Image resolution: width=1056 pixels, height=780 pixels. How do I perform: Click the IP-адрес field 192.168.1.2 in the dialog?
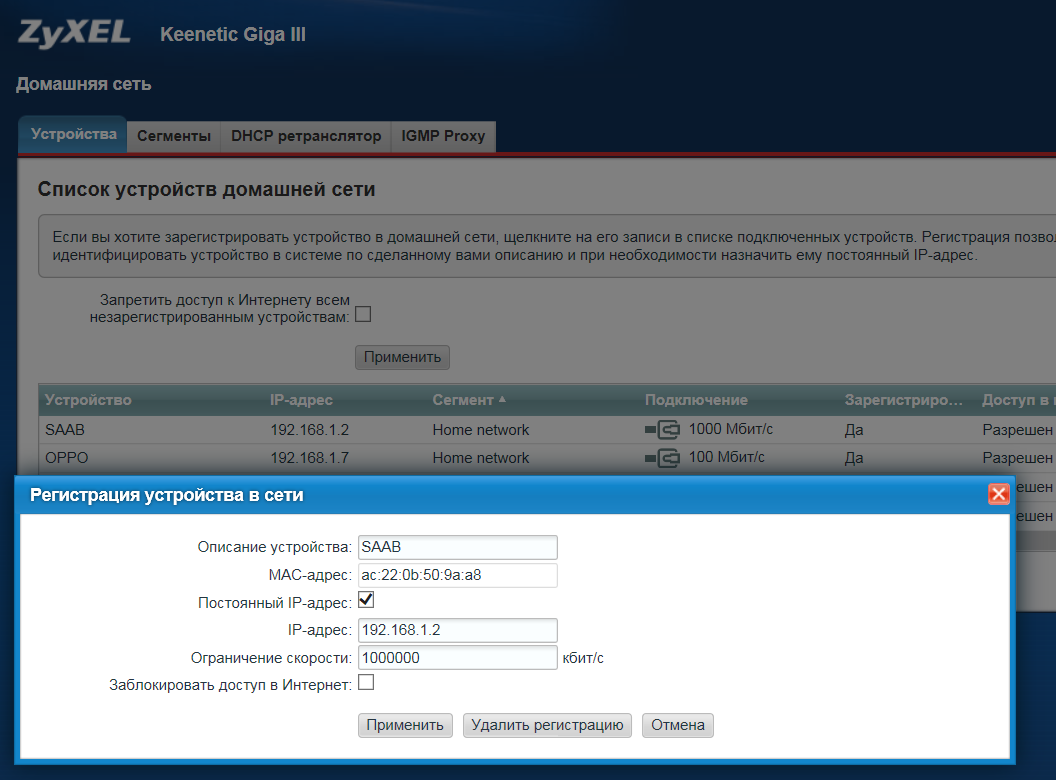coord(457,630)
